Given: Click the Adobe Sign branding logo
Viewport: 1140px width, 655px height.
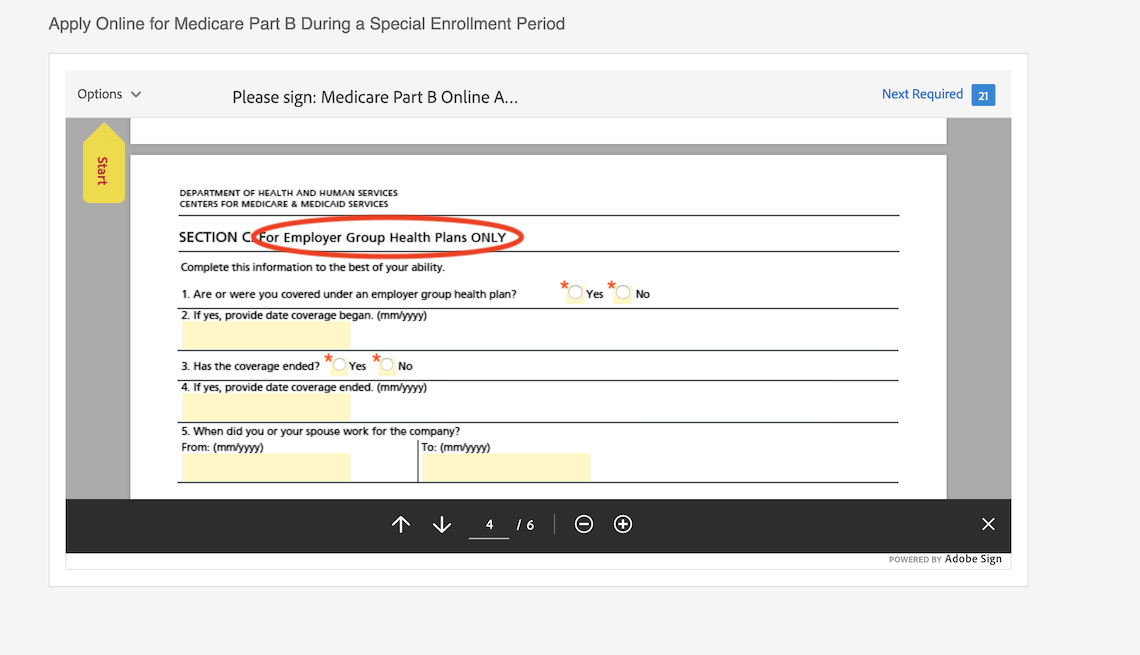Looking at the screenshot, I should (972, 559).
